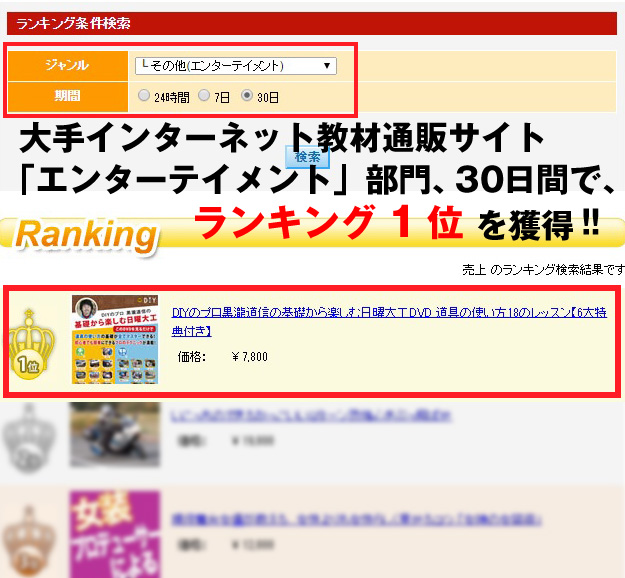
Task: Open the DIYのプロ黒瀧道信 DVD product link
Action: [389, 321]
